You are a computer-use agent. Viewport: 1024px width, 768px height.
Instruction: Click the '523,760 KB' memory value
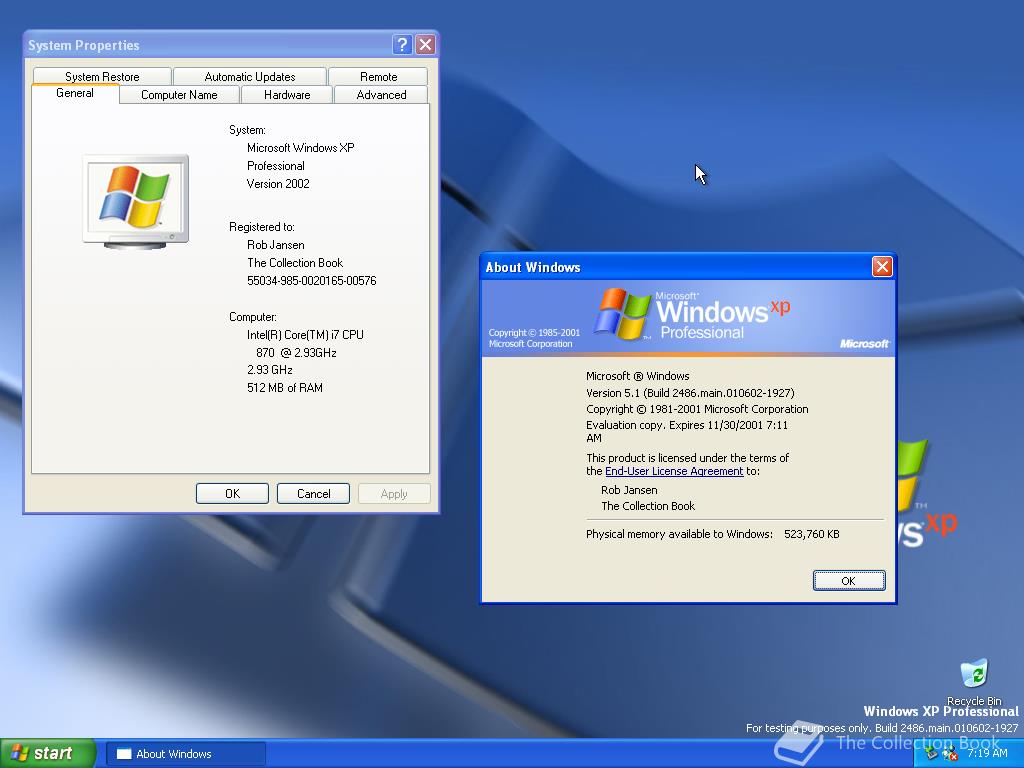812,534
